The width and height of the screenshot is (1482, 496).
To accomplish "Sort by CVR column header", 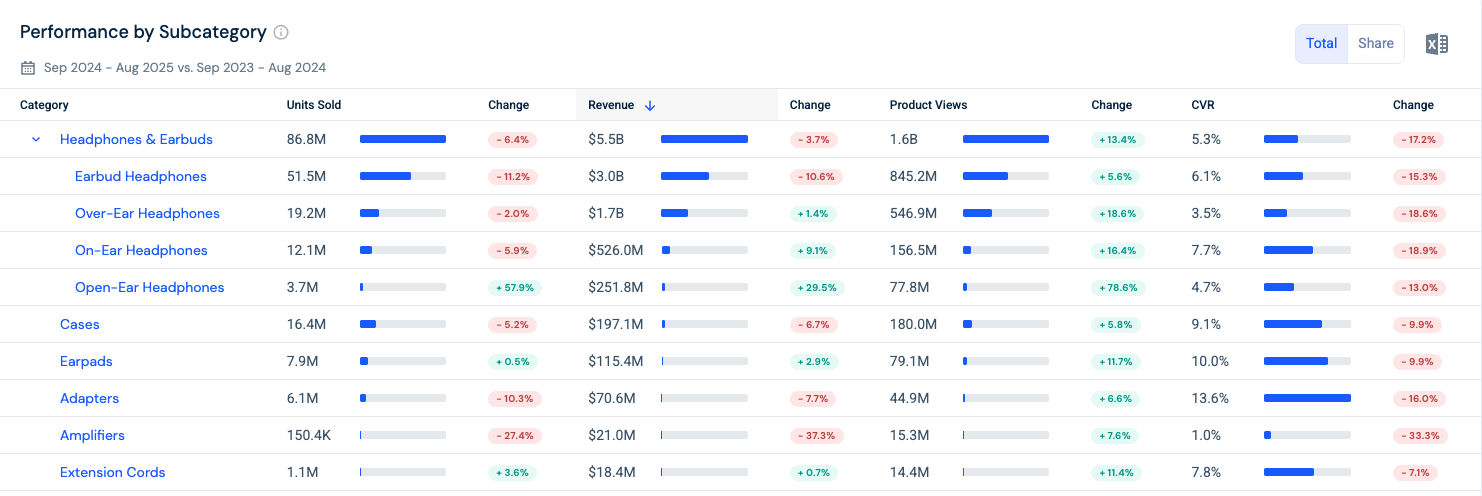I will [1203, 105].
